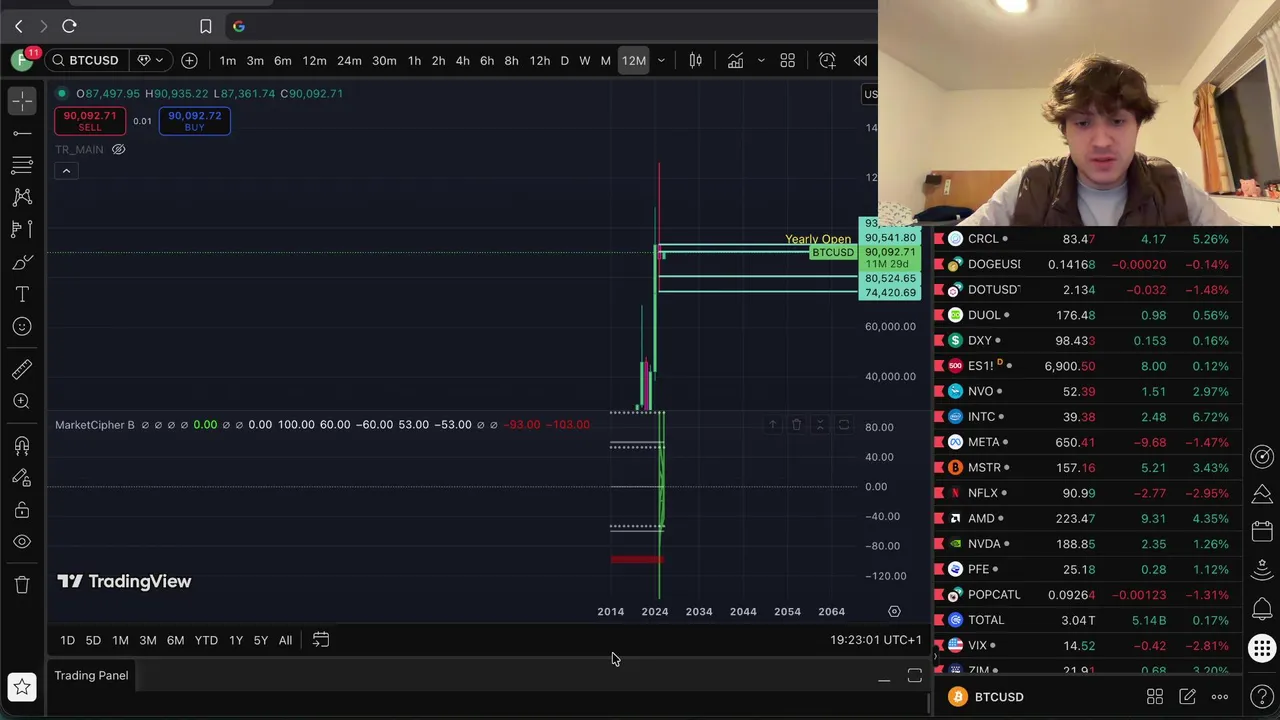Start bar replay with the rewind icon

point(860,61)
